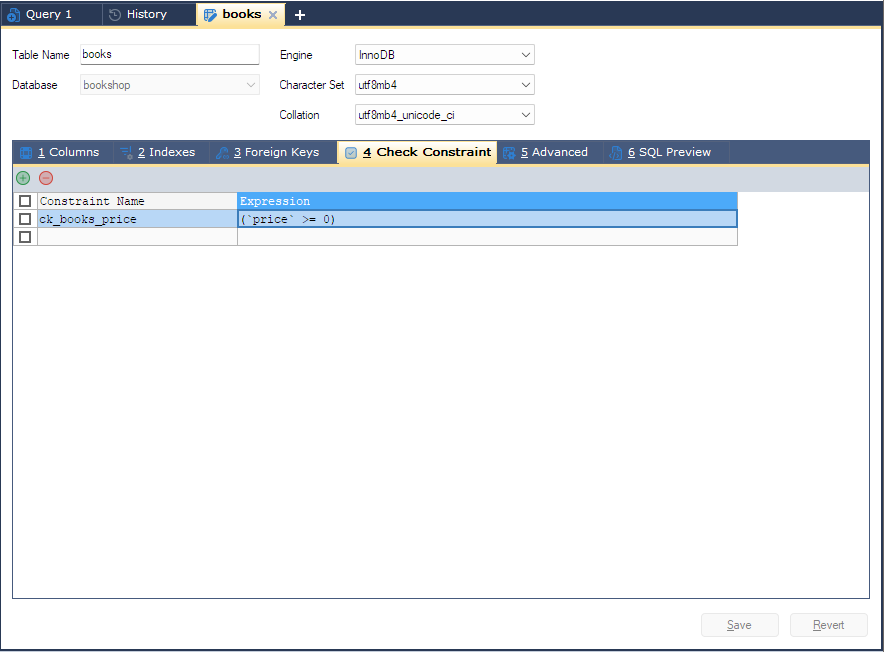This screenshot has height=652, width=884.
Task: Click the Advanced tab icon
Action: click(x=509, y=153)
